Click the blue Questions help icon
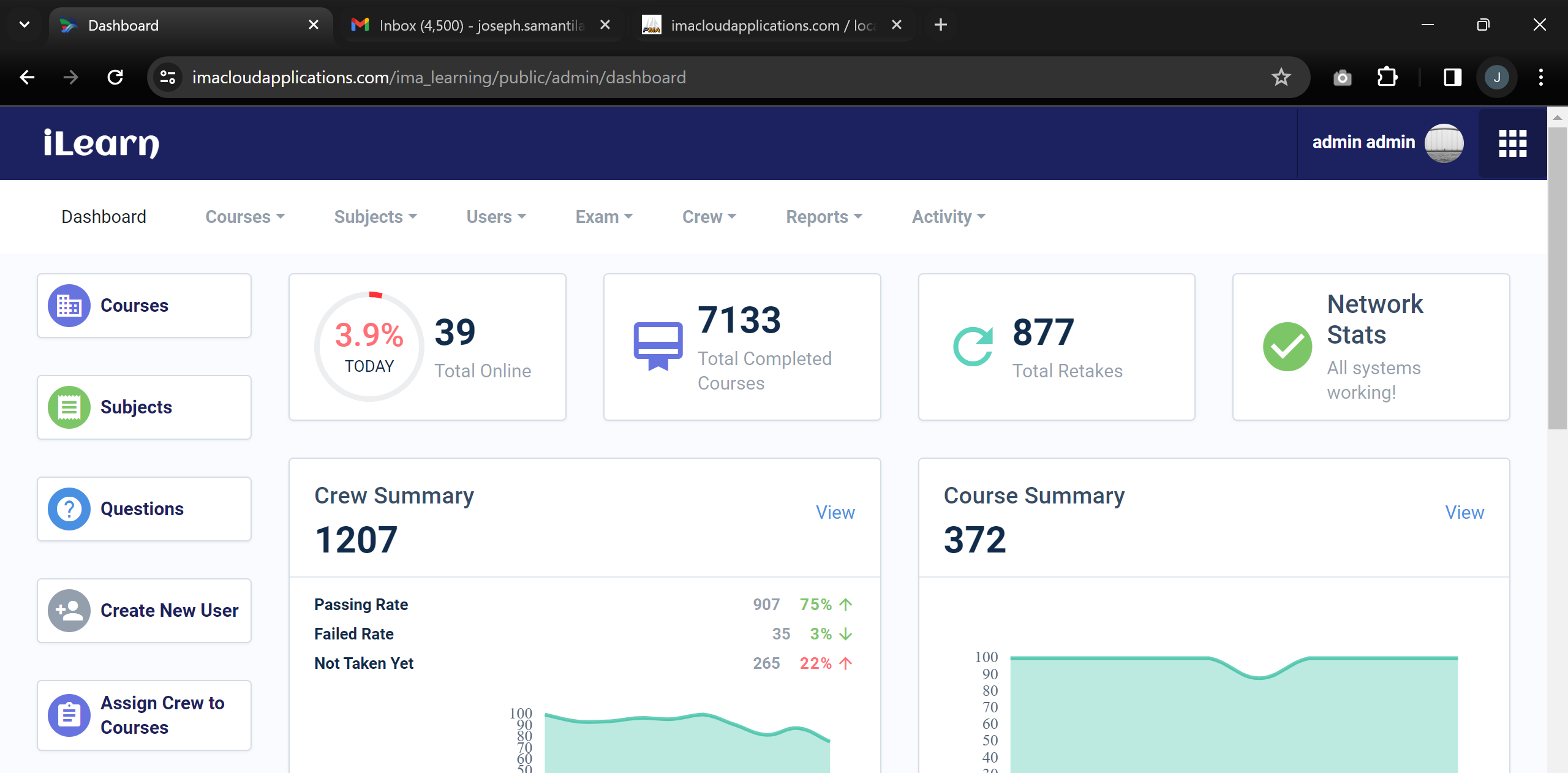The width and height of the screenshot is (1568, 773). point(69,508)
